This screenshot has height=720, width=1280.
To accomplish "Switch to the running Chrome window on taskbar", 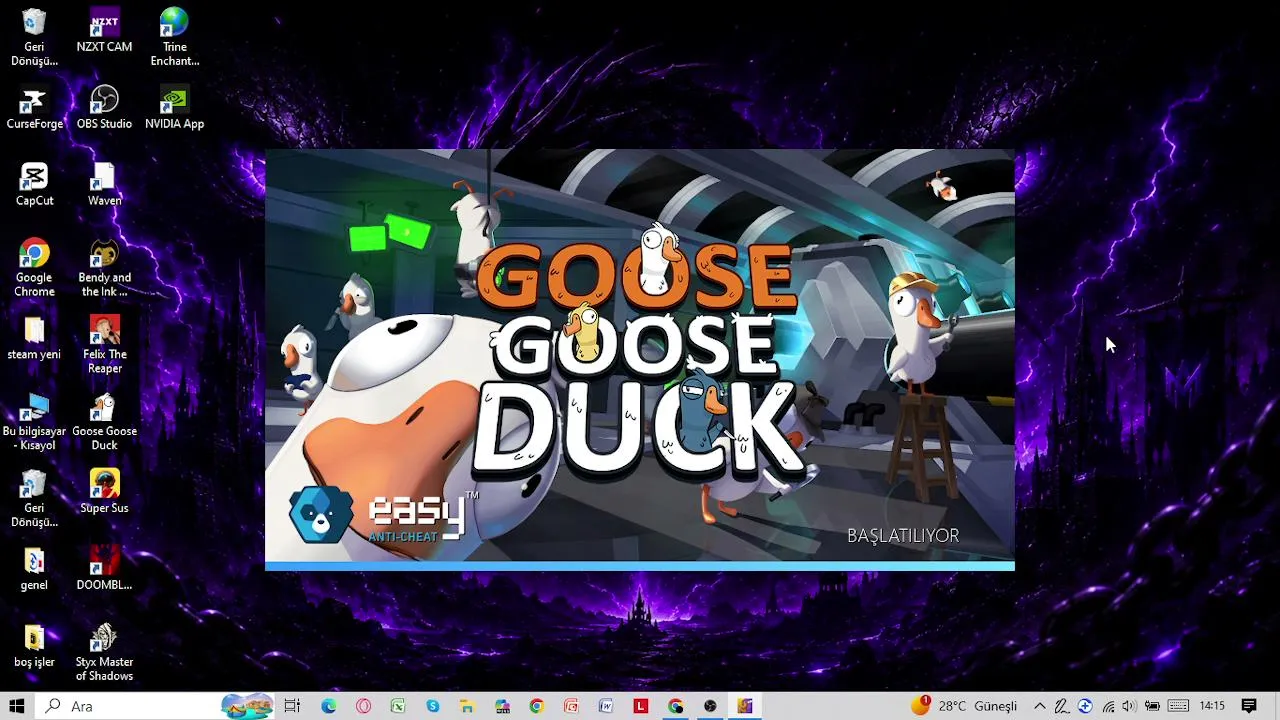I will click(x=676, y=706).
